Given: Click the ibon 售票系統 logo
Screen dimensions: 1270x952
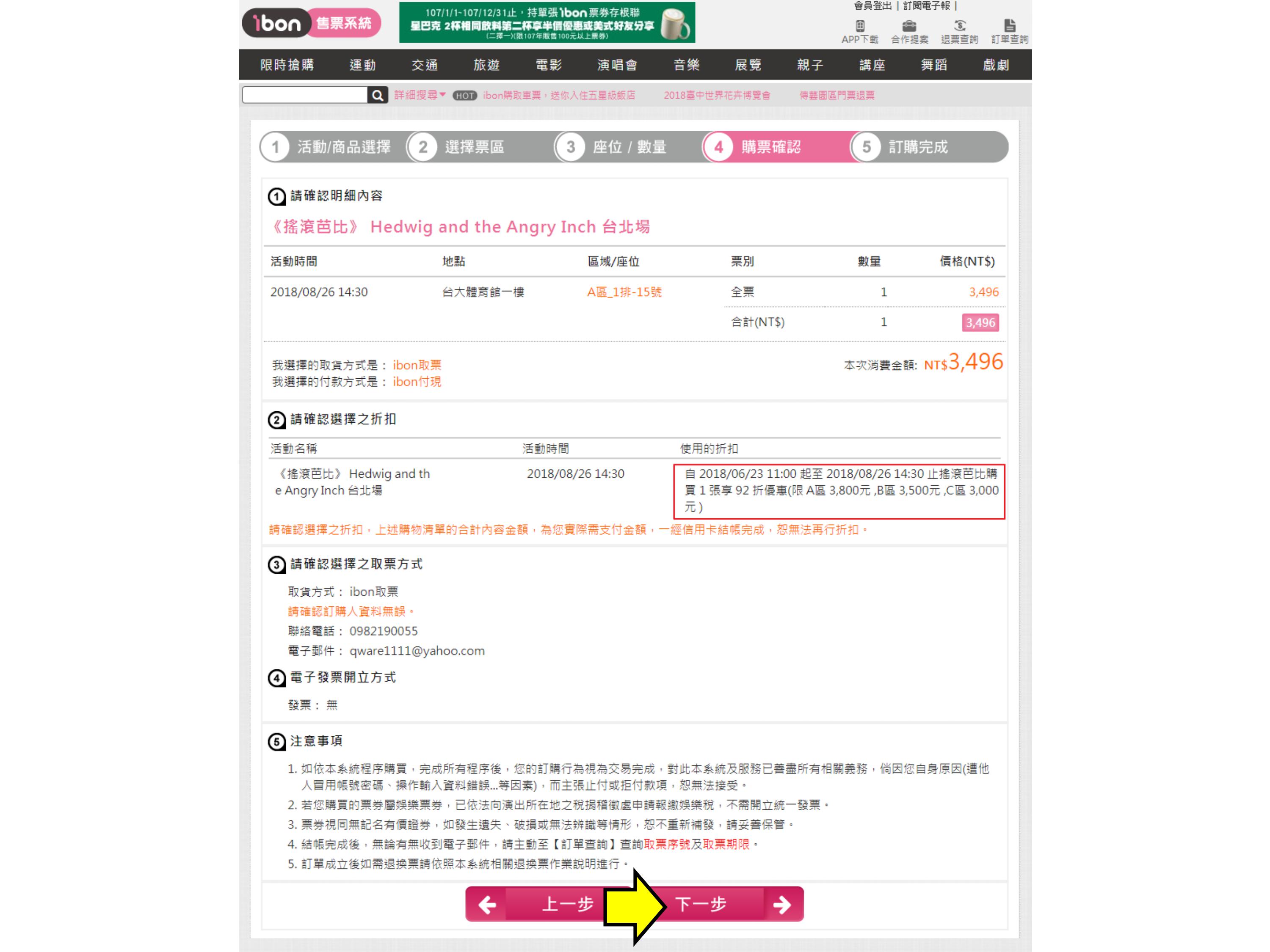Looking at the screenshot, I should pos(311,23).
